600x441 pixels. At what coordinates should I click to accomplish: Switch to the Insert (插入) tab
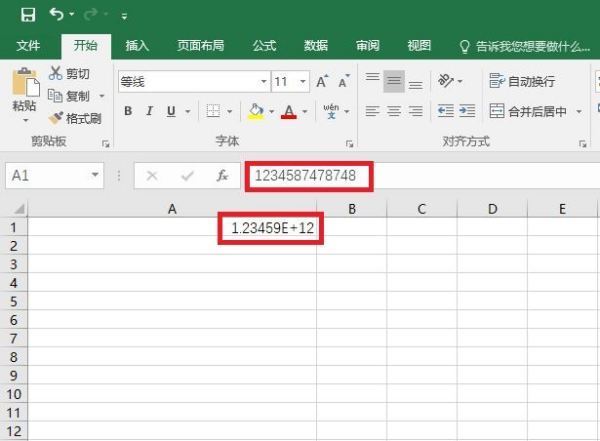point(137,46)
